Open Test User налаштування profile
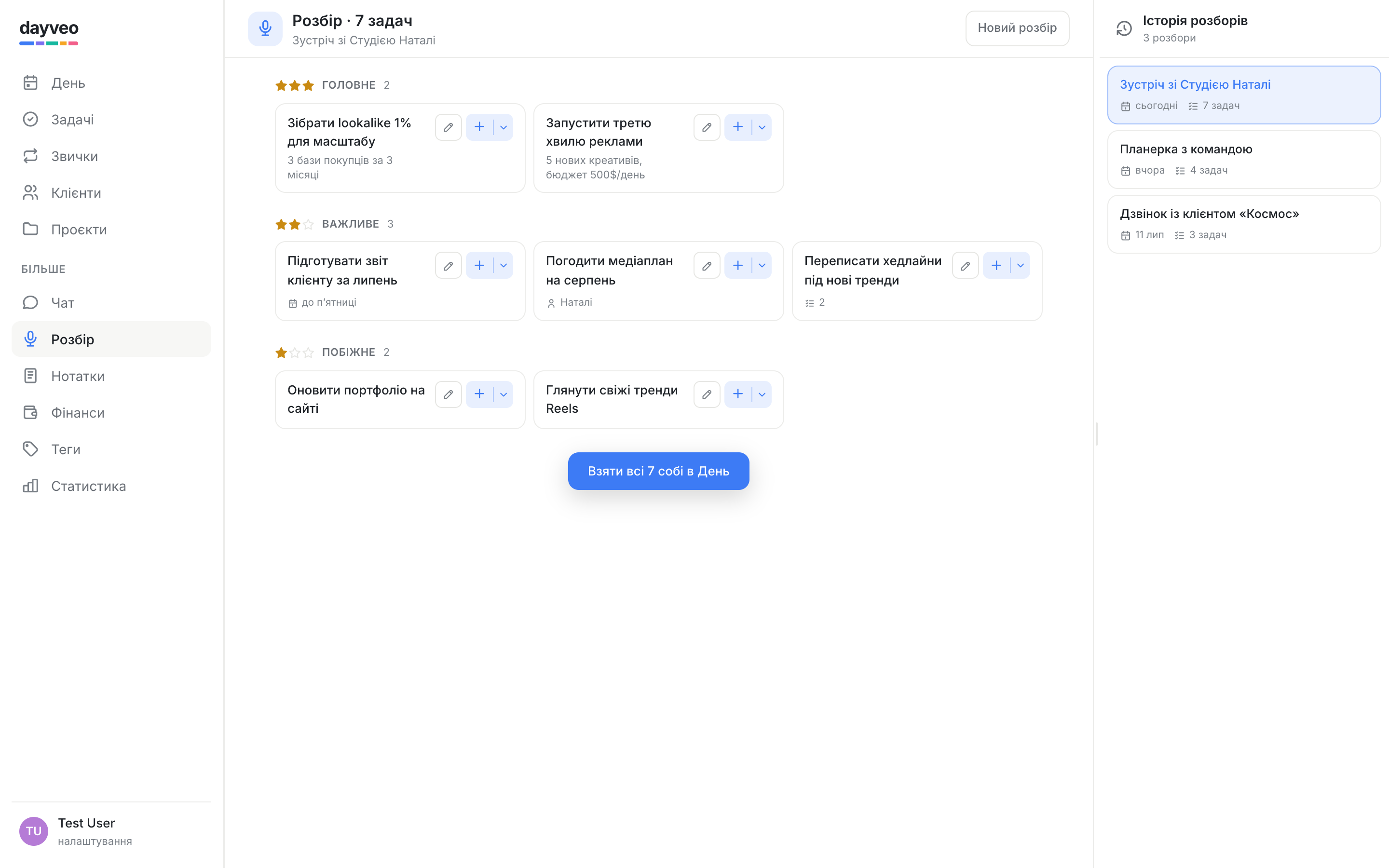 click(111, 831)
